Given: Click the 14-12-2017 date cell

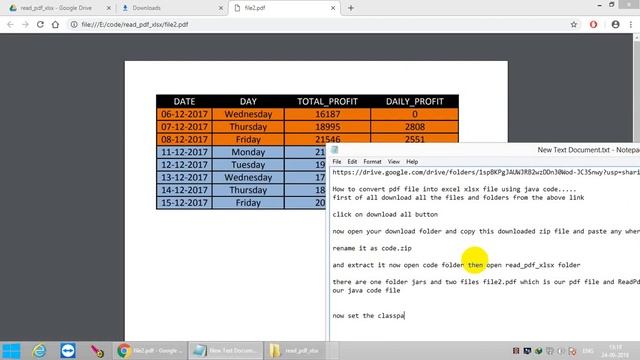Looking at the screenshot, I should (x=184, y=190).
